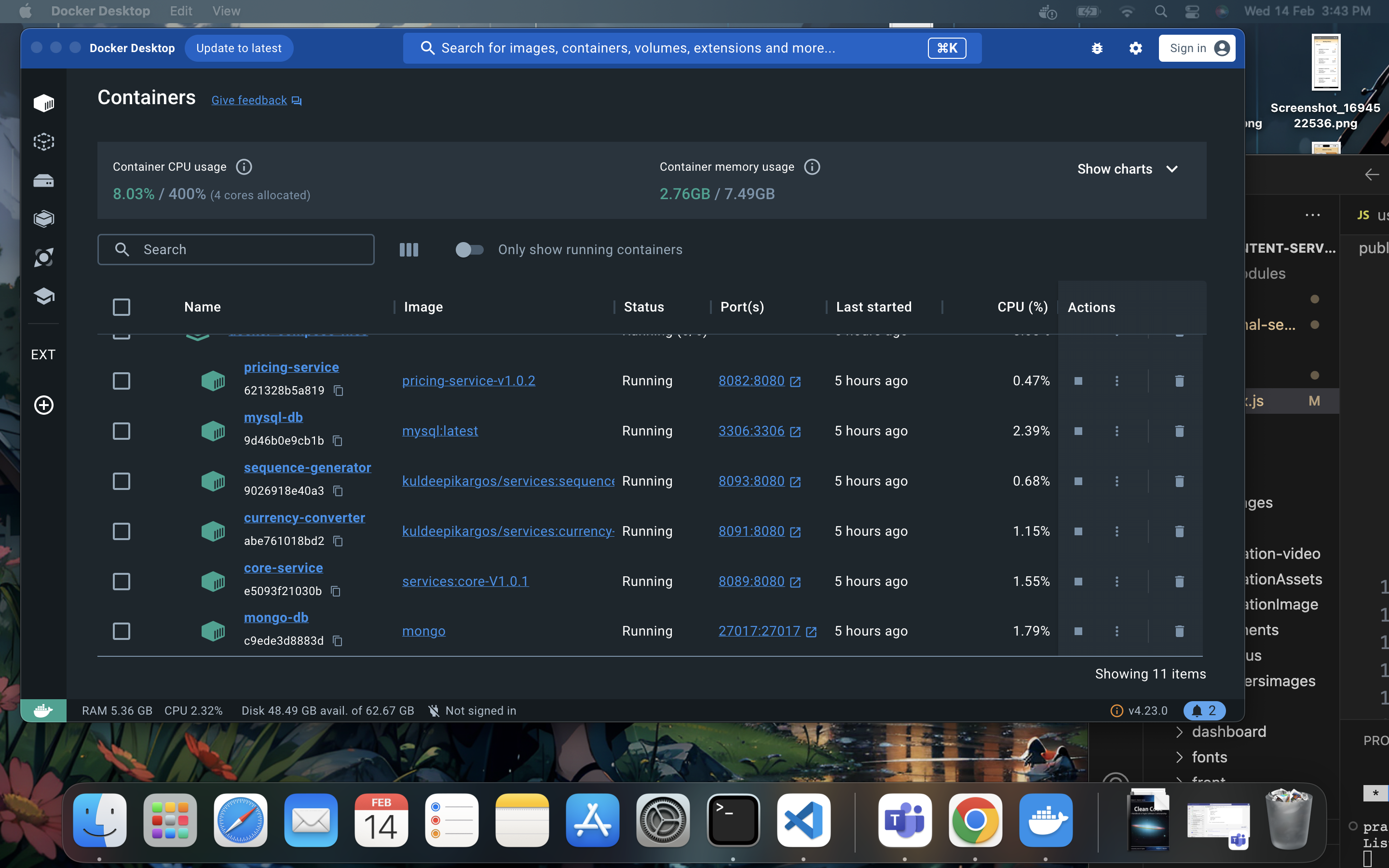The height and width of the screenshot is (868, 1389).
Task: Toggle Only show running containers
Action: (x=469, y=250)
